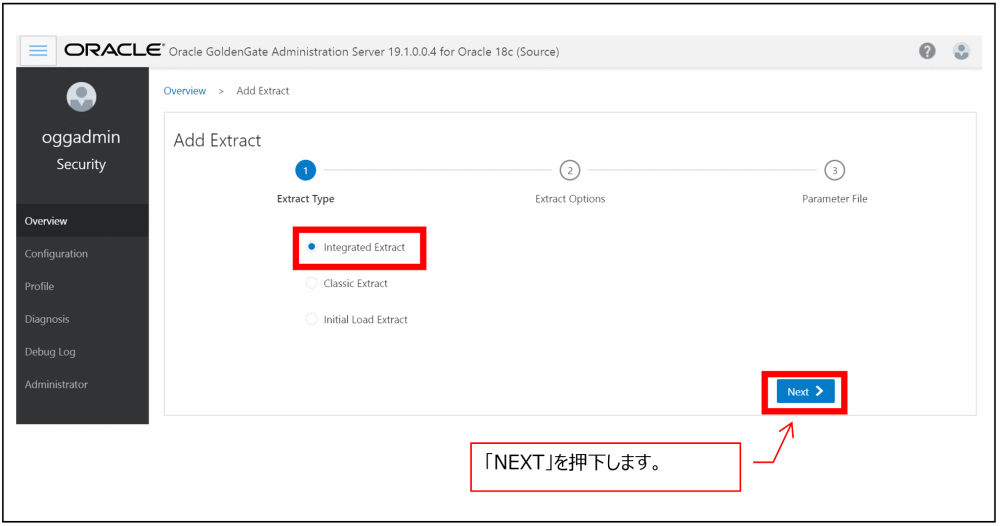Click the Add Extract page heading

click(217, 140)
